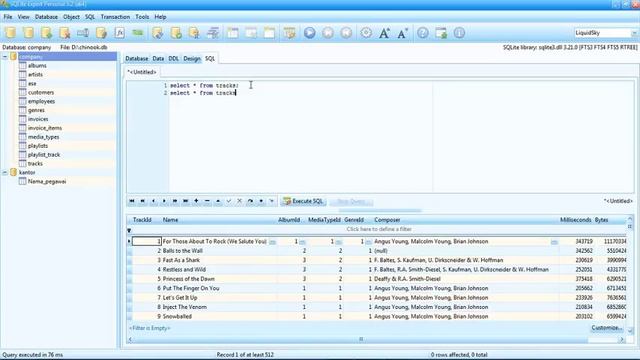Collapse the kantor database tree node
The image size is (640, 360).
pyautogui.click(x=5, y=173)
